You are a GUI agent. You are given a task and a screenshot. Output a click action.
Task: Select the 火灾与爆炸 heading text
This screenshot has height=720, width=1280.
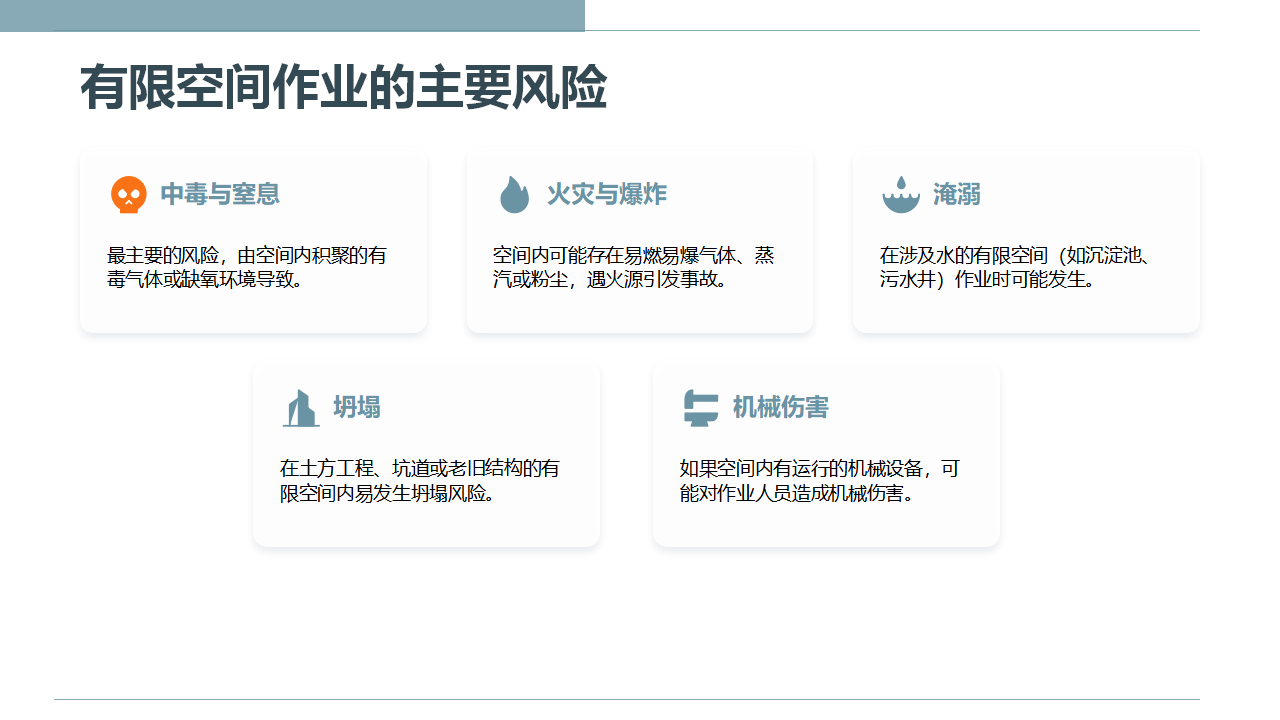click(x=606, y=194)
